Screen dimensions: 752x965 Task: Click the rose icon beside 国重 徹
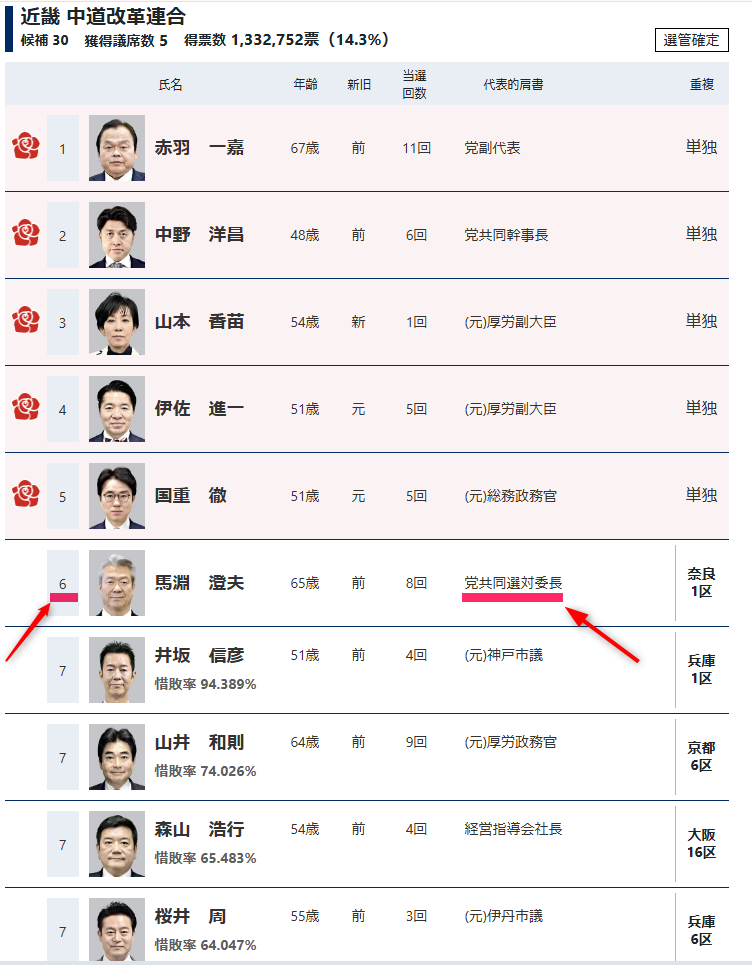[x=25, y=495]
